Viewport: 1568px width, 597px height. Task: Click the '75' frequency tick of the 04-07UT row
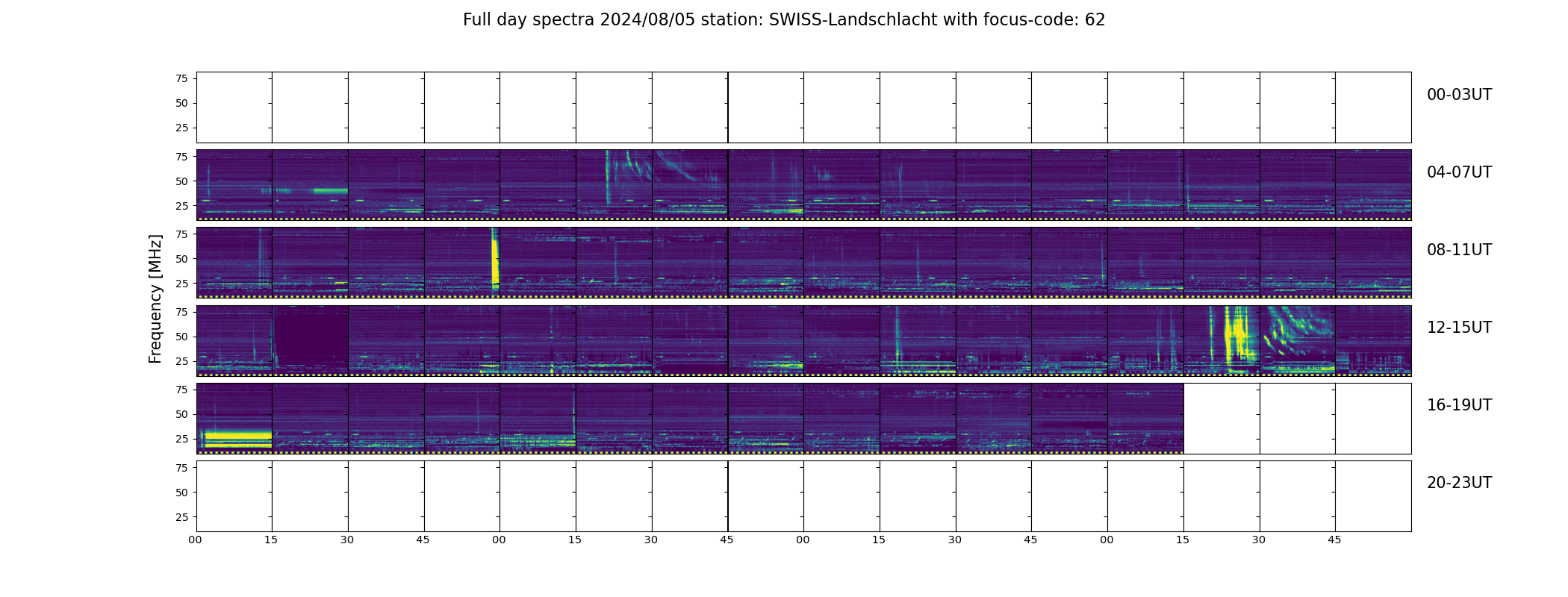(181, 156)
